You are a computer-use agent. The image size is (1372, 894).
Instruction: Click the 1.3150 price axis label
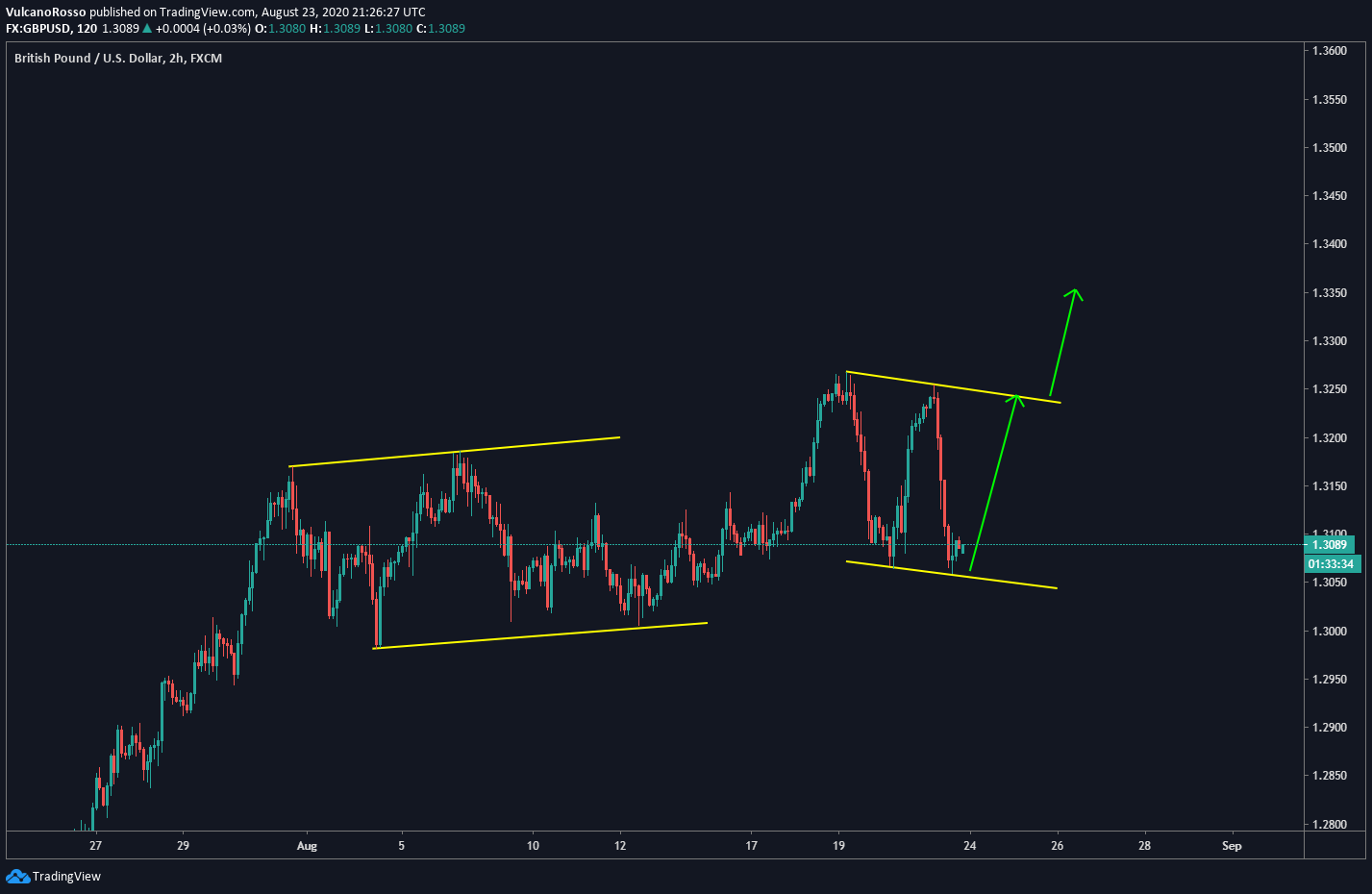point(1330,486)
